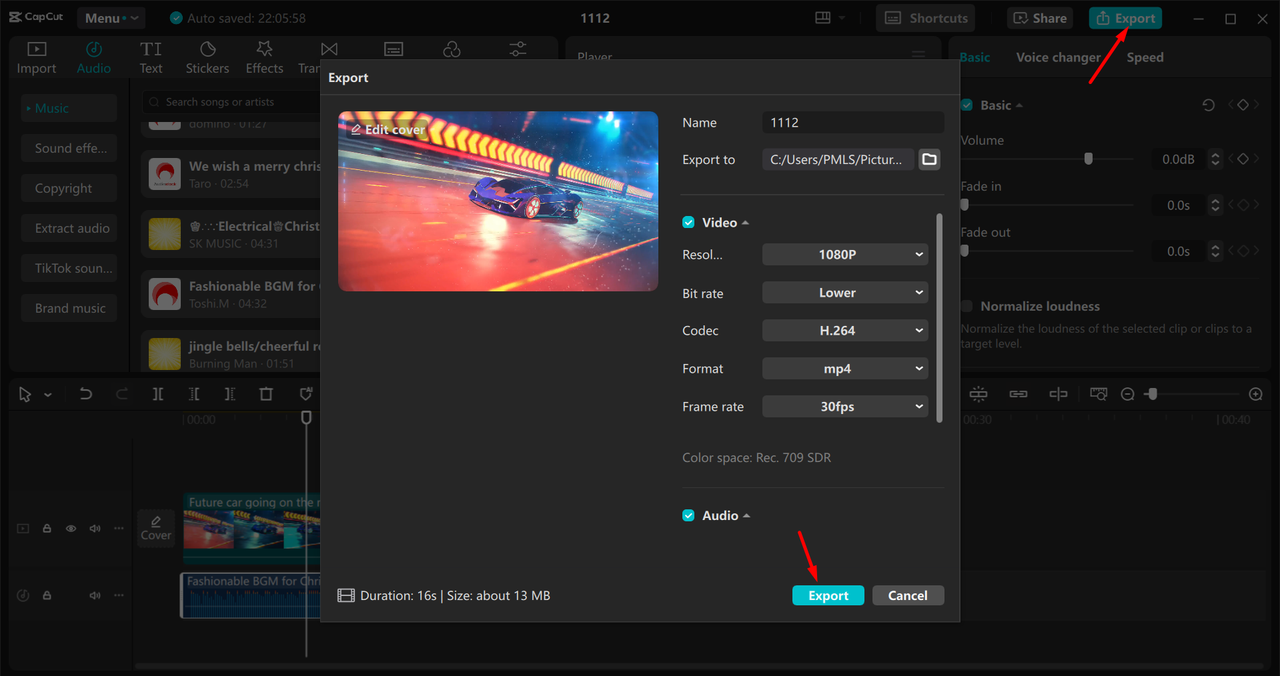The image size is (1280, 676).
Task: Click the timeline zoom slider handle
Action: click(x=1152, y=394)
